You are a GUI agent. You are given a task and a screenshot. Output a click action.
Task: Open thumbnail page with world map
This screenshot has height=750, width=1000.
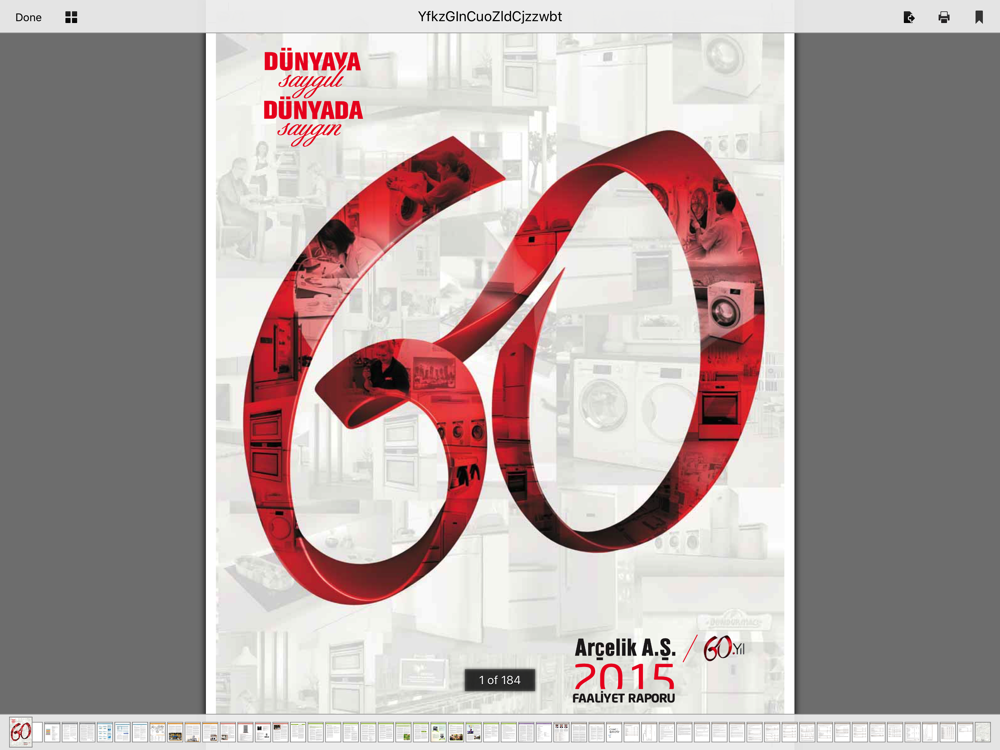158,732
